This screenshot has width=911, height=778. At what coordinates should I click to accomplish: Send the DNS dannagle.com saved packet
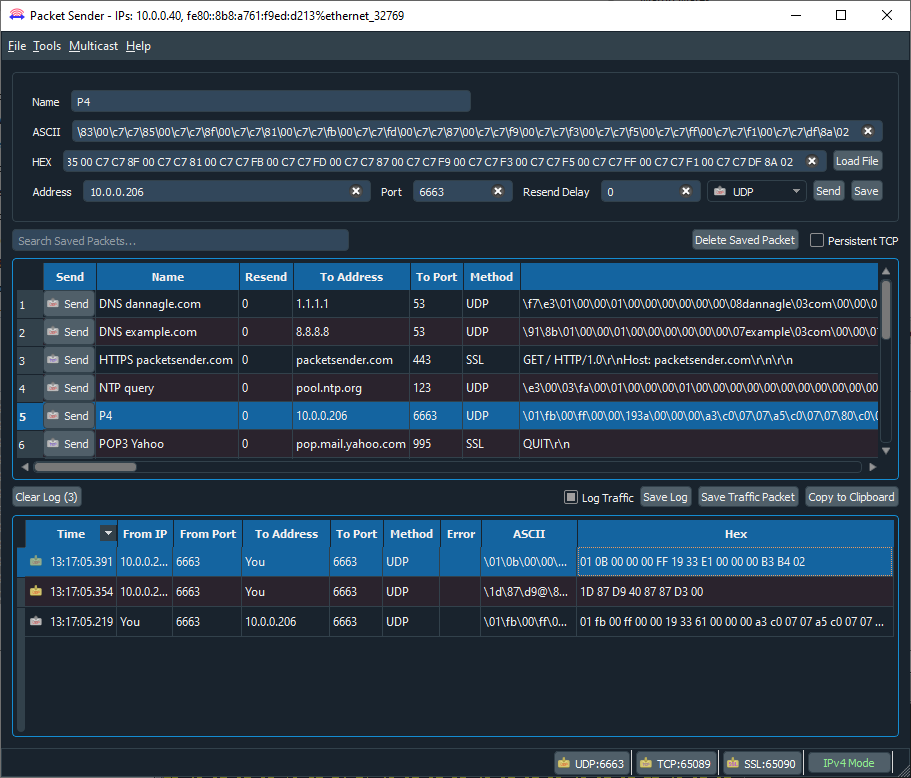69,304
